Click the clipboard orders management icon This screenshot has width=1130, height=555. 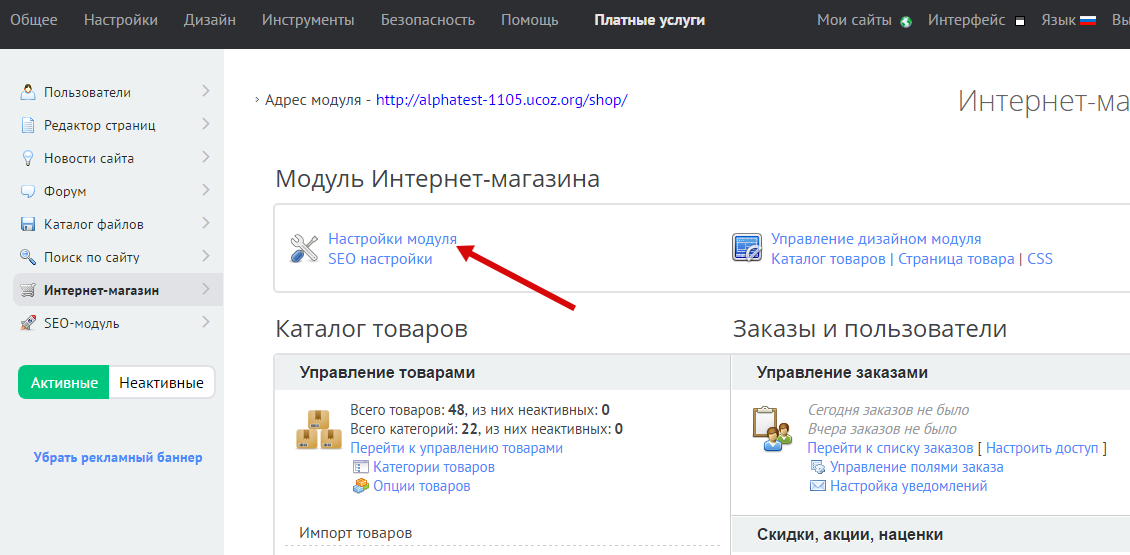[x=771, y=429]
